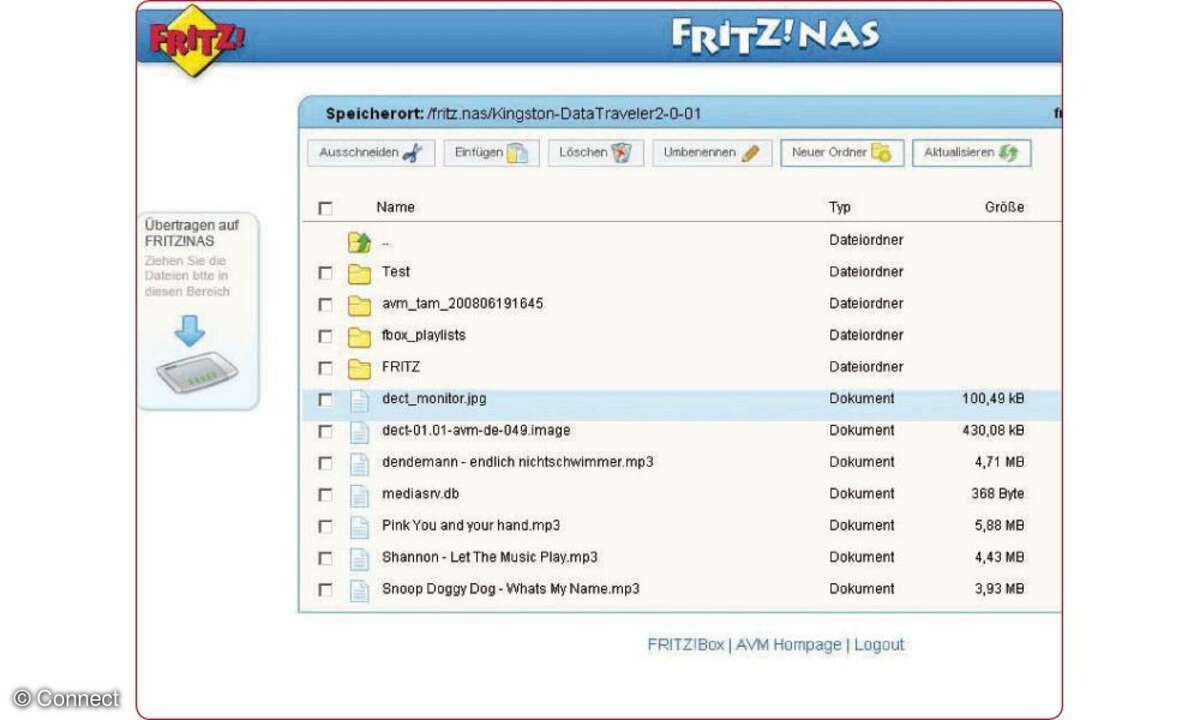Image resolution: width=1200 pixels, height=720 pixels.
Task: Check the box for Shannon - Let The Music Play.mp3
Action: click(325, 558)
